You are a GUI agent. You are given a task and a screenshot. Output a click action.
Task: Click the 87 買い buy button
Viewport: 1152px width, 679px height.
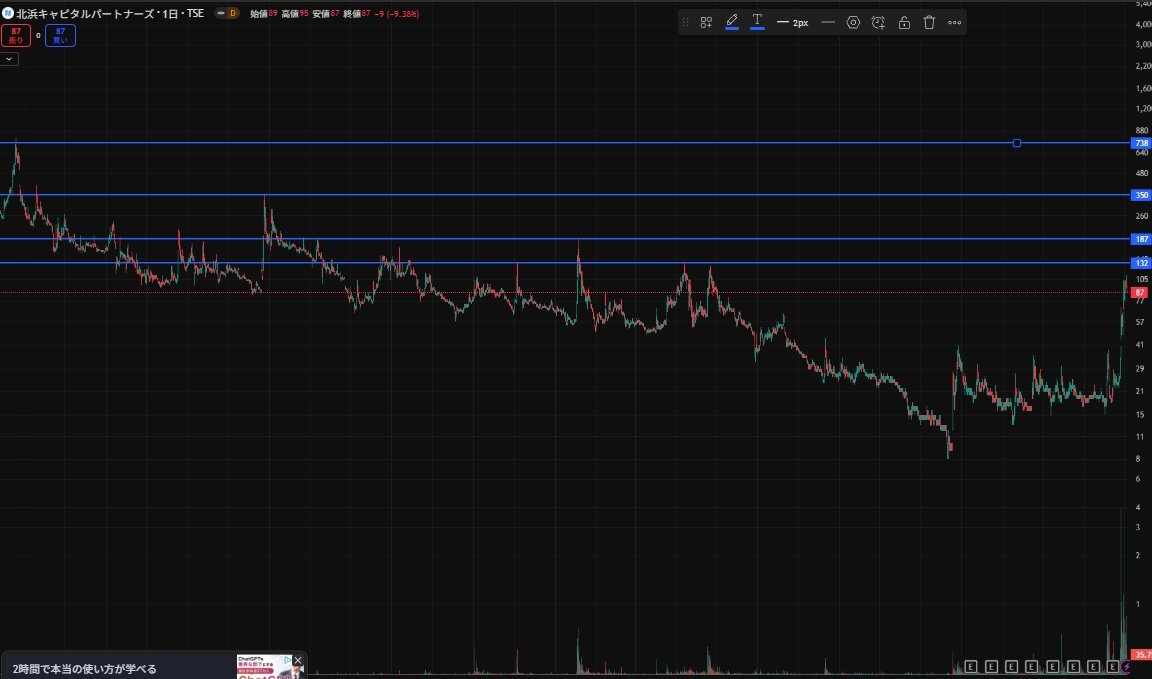click(60, 35)
